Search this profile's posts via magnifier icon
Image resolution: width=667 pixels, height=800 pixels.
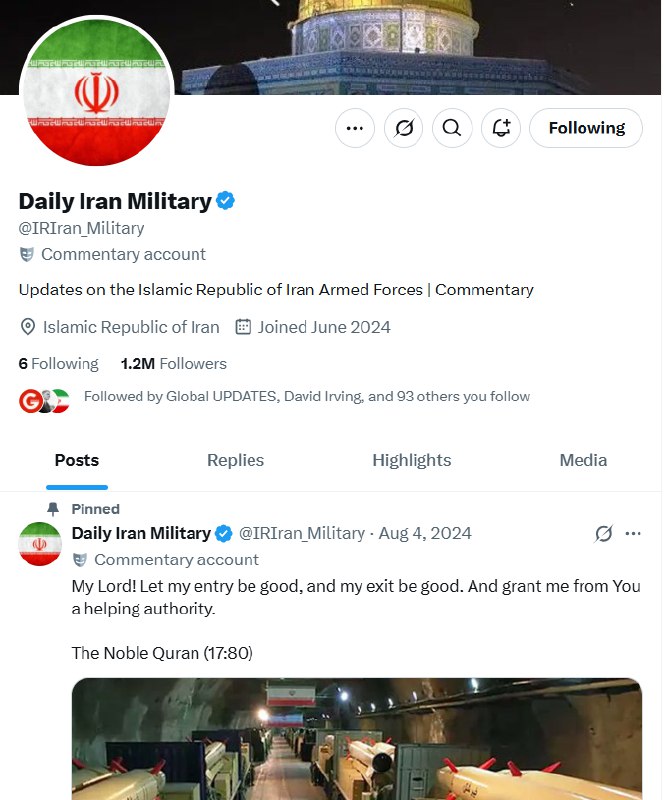(452, 128)
